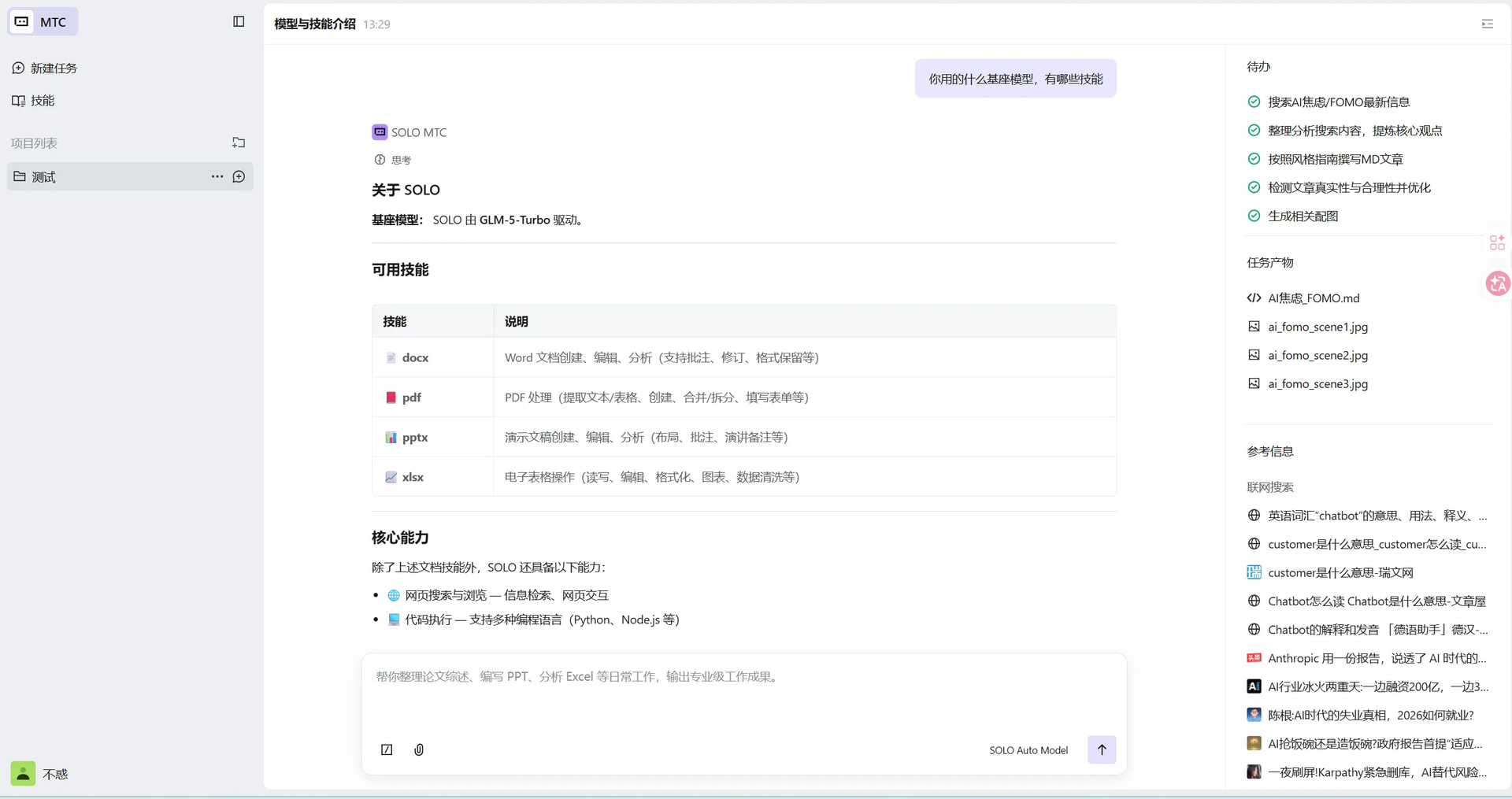Open the MTC mode switcher
The width and height of the screenshot is (1512, 799).
pos(43,22)
